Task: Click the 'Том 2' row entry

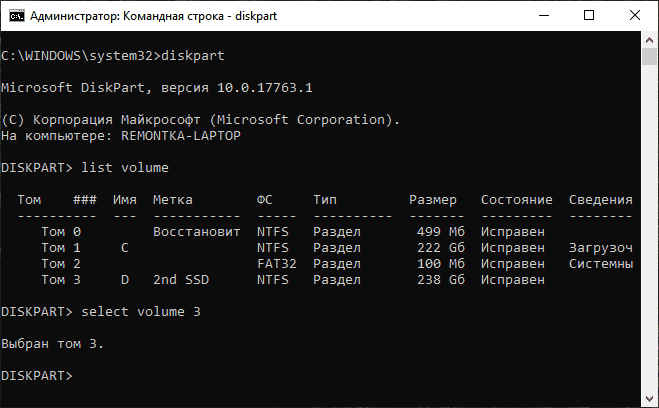Action: (61, 264)
